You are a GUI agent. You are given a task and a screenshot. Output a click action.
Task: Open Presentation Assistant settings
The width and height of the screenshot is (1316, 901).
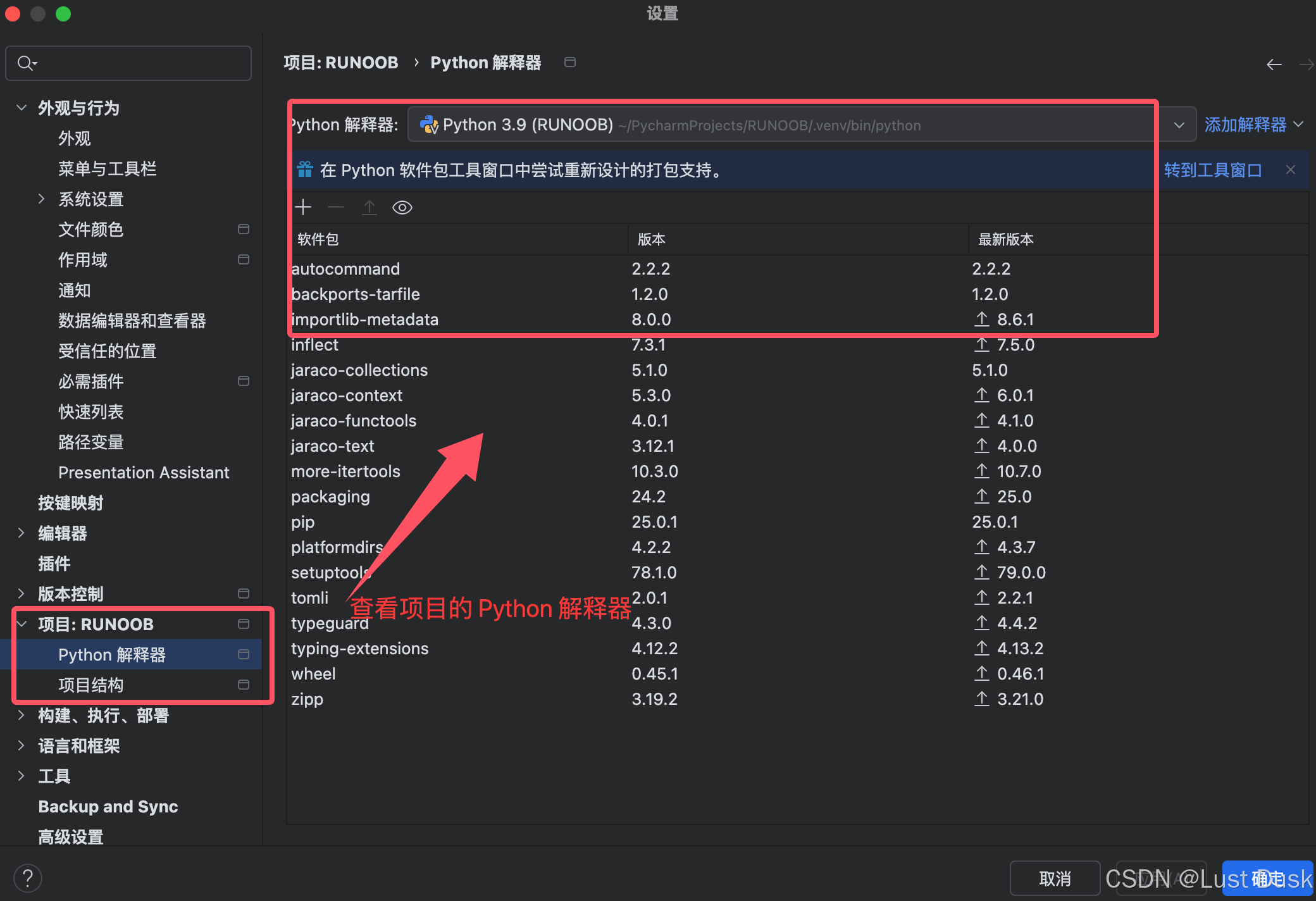(144, 472)
